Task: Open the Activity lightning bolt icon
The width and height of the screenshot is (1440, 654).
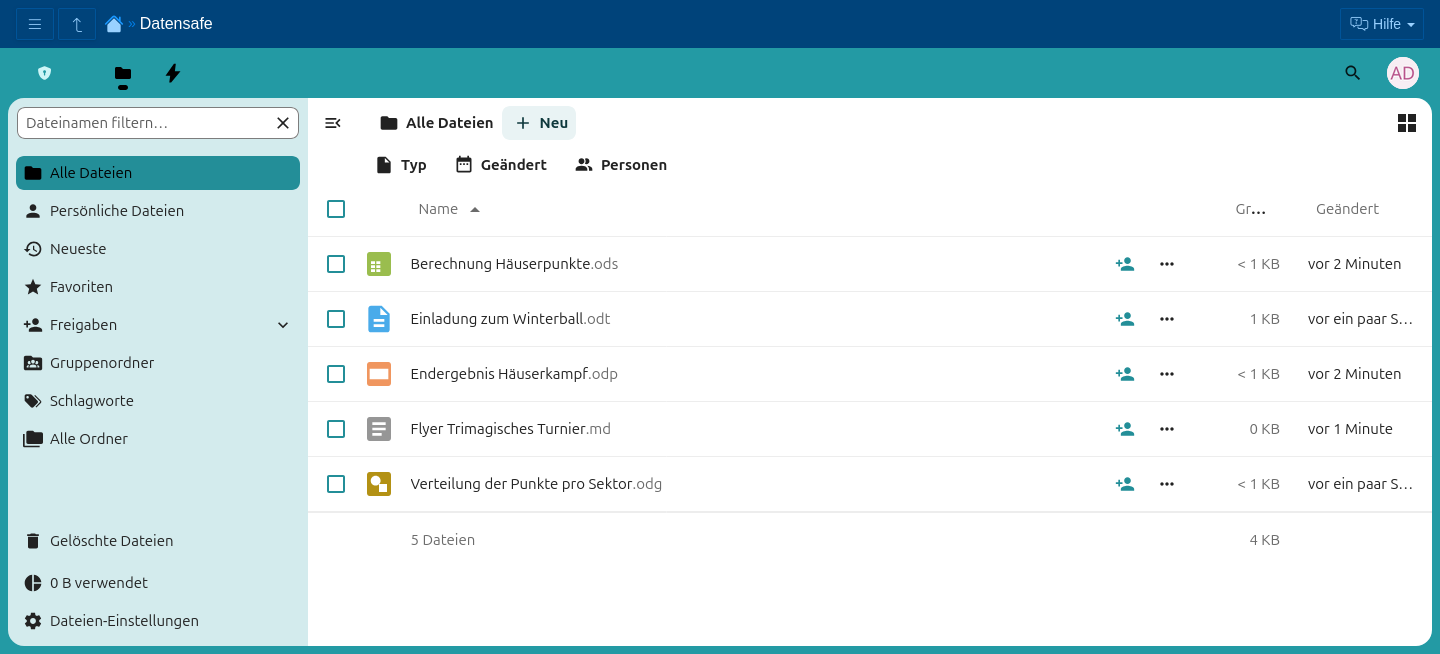Action: [x=172, y=73]
